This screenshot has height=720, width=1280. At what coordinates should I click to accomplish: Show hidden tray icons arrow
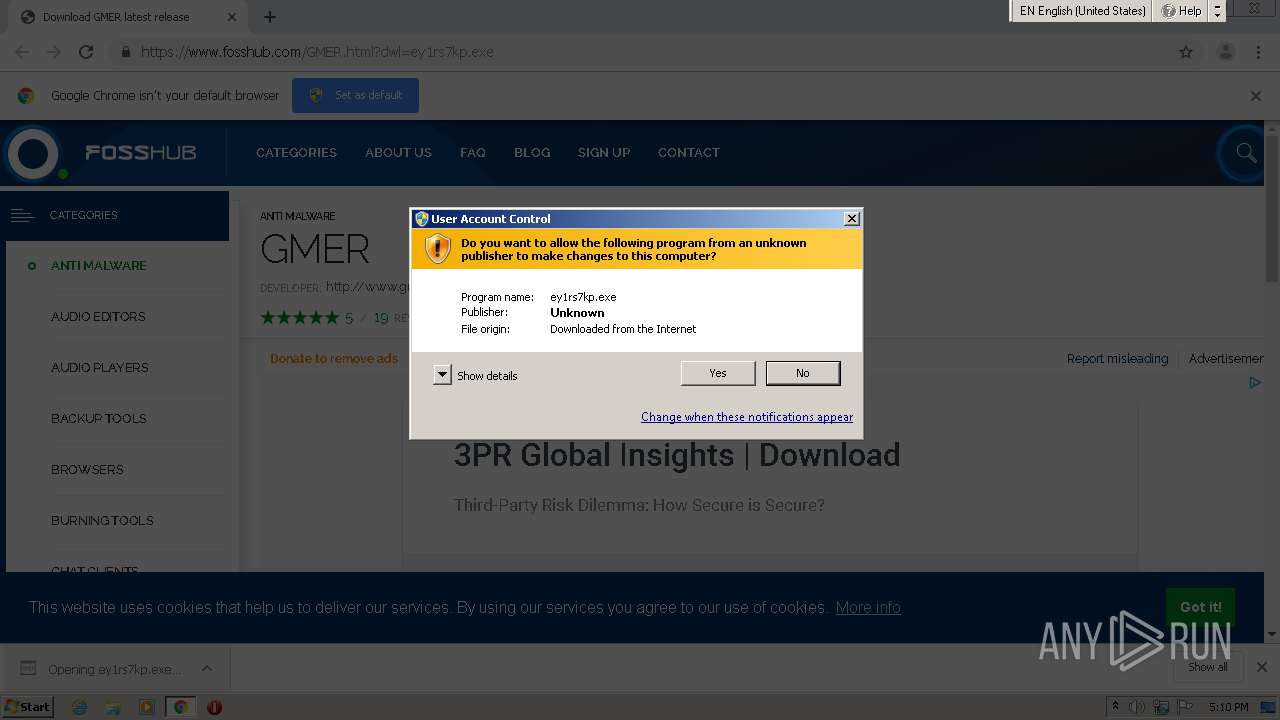coord(1115,707)
